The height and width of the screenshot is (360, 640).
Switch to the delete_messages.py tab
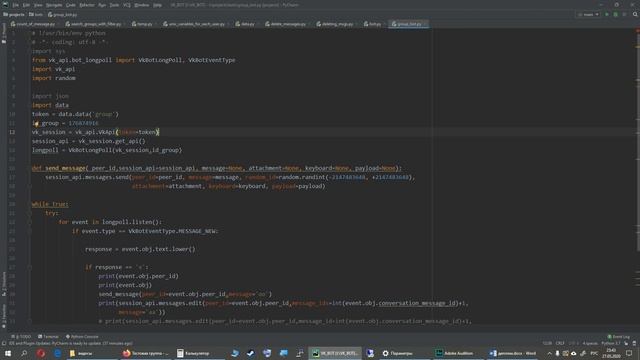tap(287, 24)
